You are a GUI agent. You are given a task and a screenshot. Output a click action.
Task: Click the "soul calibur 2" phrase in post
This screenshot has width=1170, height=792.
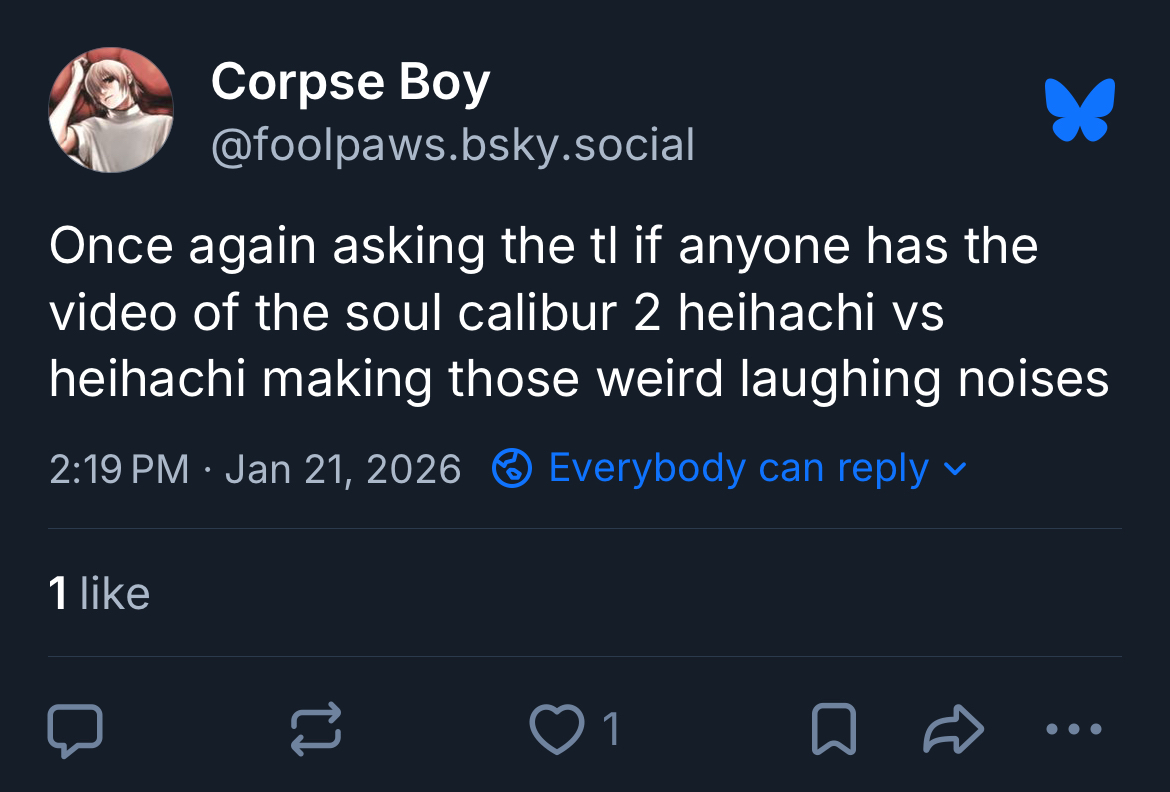pyautogui.click(x=502, y=313)
